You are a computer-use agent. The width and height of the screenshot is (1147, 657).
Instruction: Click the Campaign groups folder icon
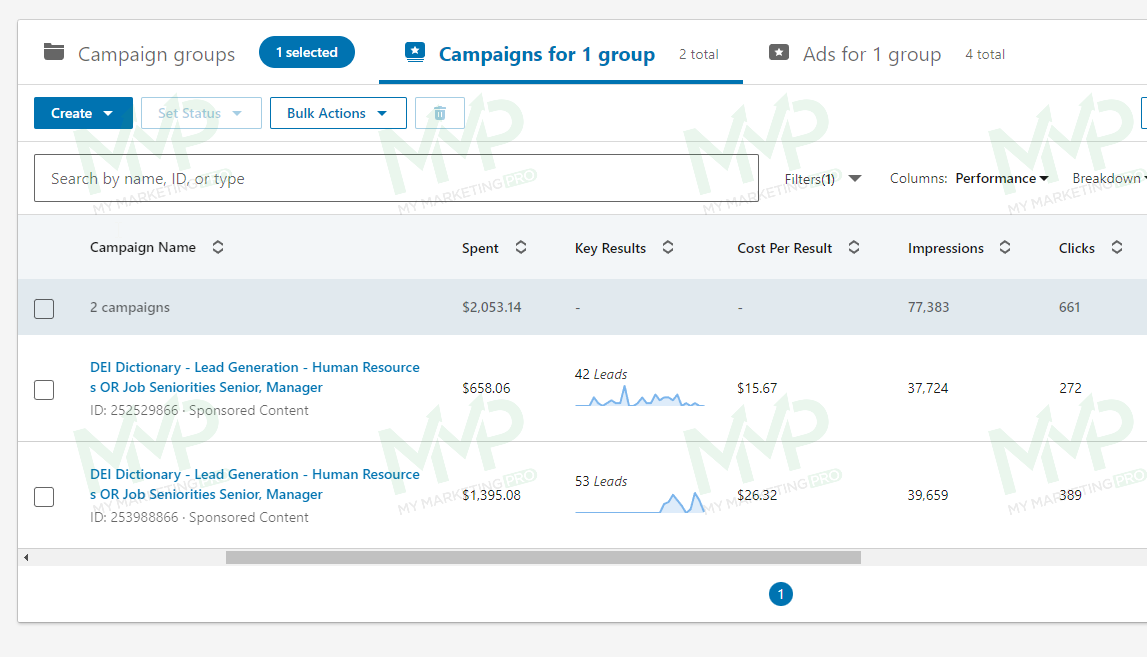[x=54, y=52]
